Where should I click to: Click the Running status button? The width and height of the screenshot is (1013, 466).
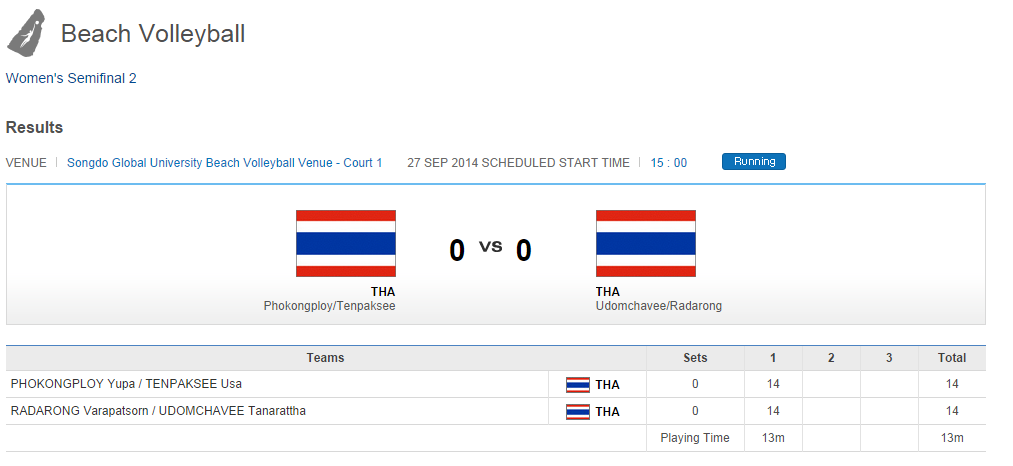pos(753,162)
